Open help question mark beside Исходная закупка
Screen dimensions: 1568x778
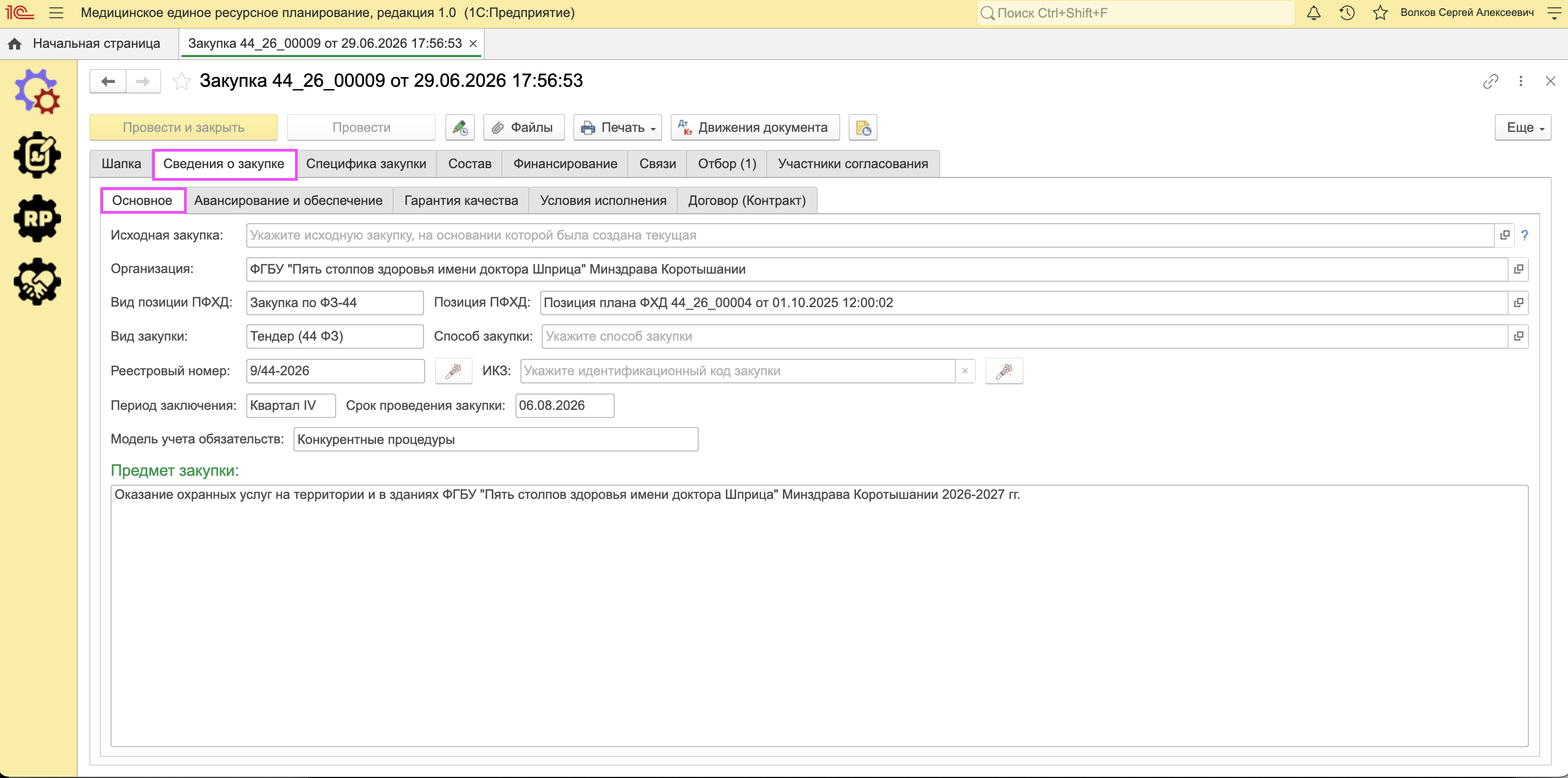[1524, 236]
